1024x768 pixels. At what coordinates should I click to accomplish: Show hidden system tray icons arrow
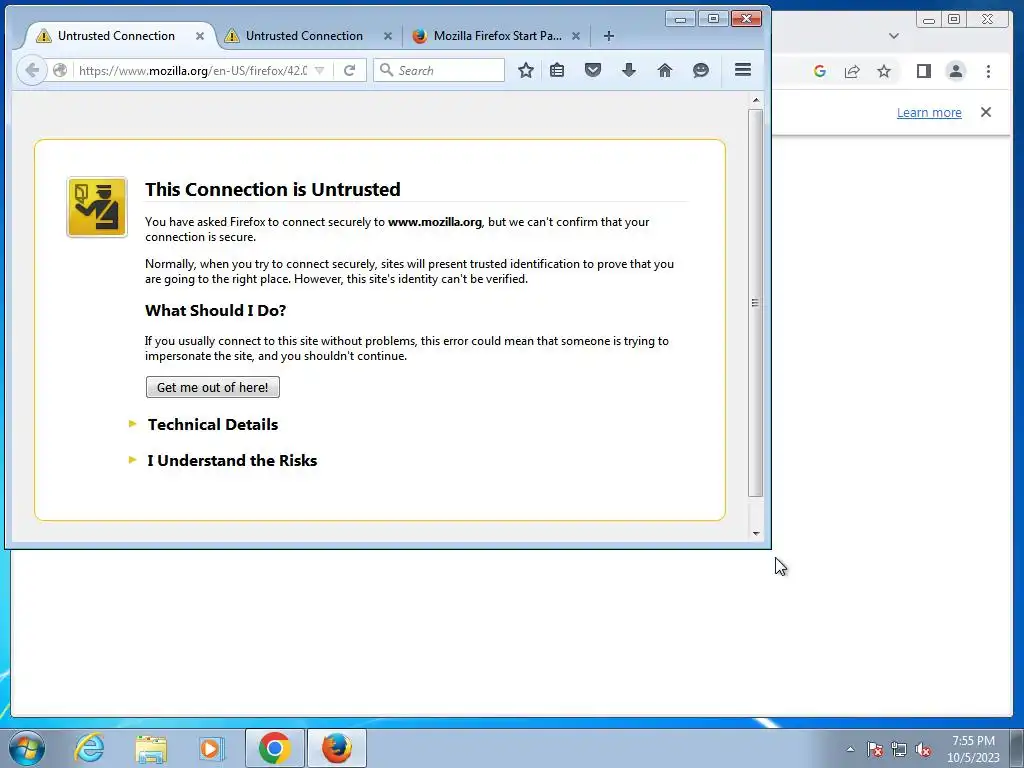(x=850, y=749)
